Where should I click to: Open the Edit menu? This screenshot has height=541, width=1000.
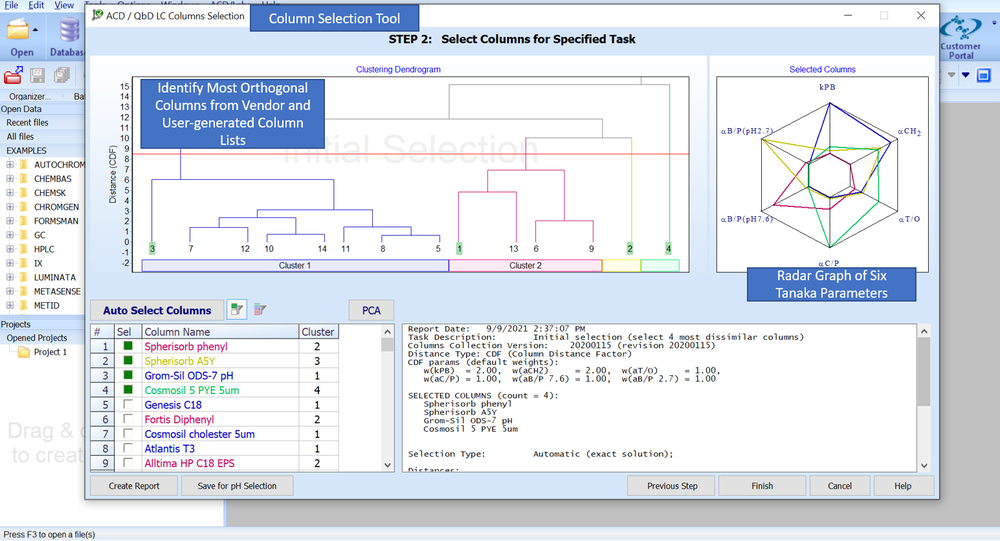(36, 5)
